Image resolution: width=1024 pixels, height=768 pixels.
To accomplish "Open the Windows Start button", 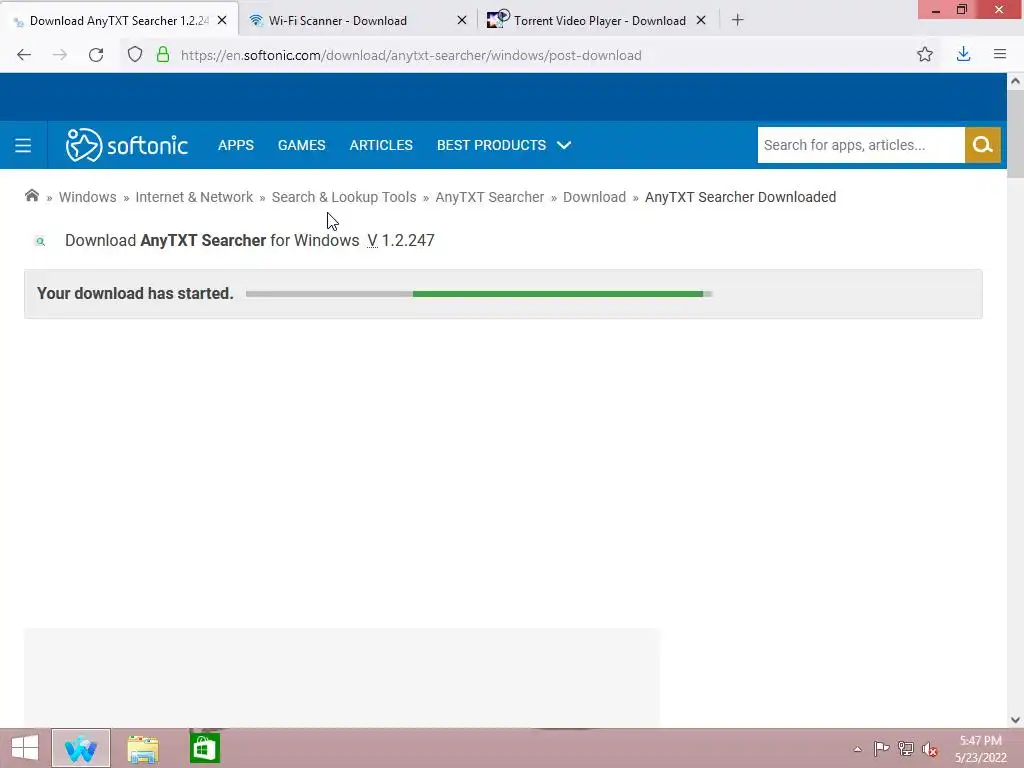I will (25, 748).
